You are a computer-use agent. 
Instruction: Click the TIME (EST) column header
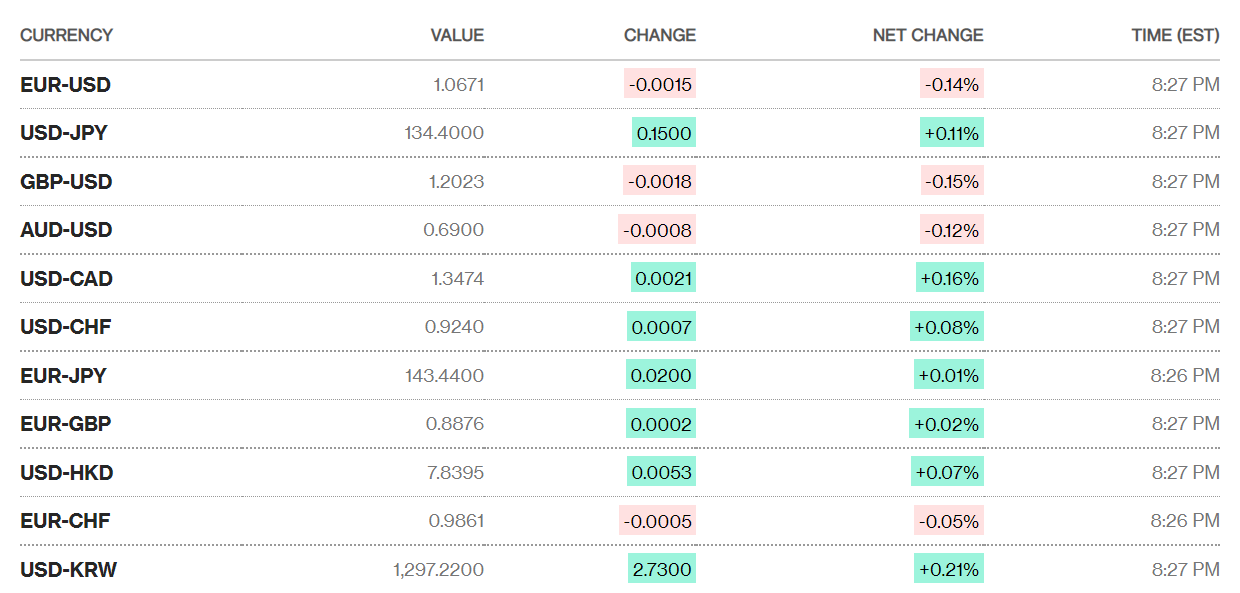click(x=1175, y=35)
